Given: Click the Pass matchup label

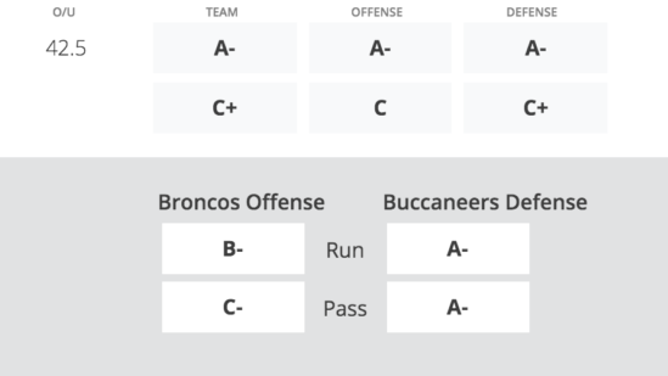Looking at the screenshot, I should (345, 309).
